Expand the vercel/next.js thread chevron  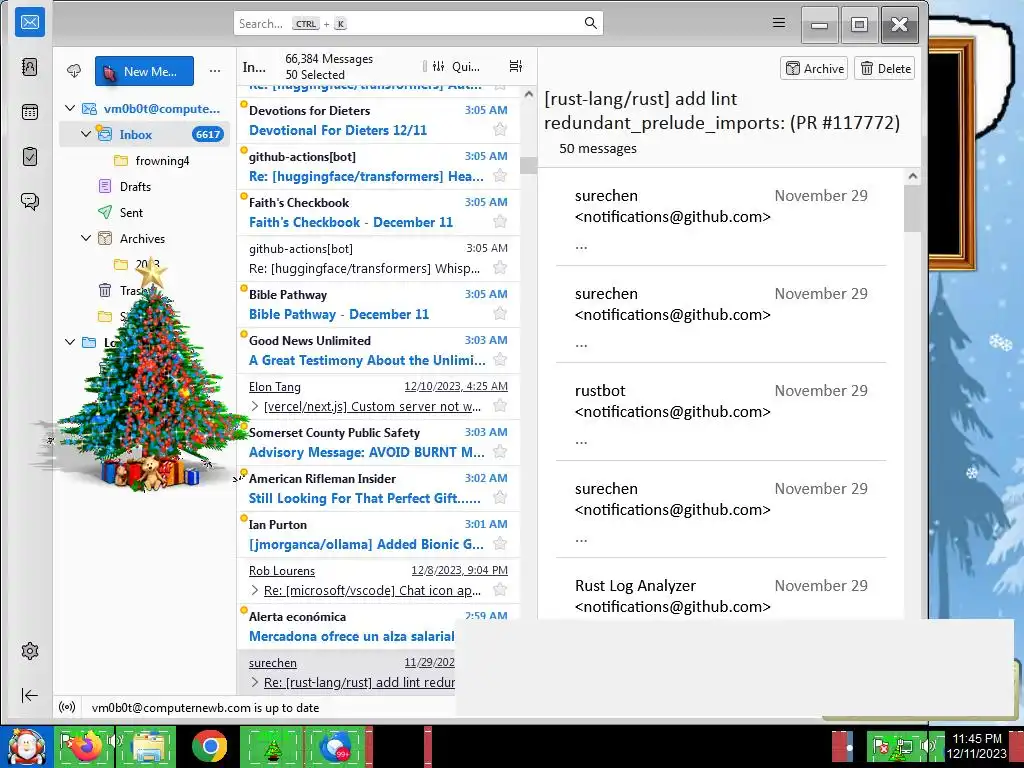(255, 406)
